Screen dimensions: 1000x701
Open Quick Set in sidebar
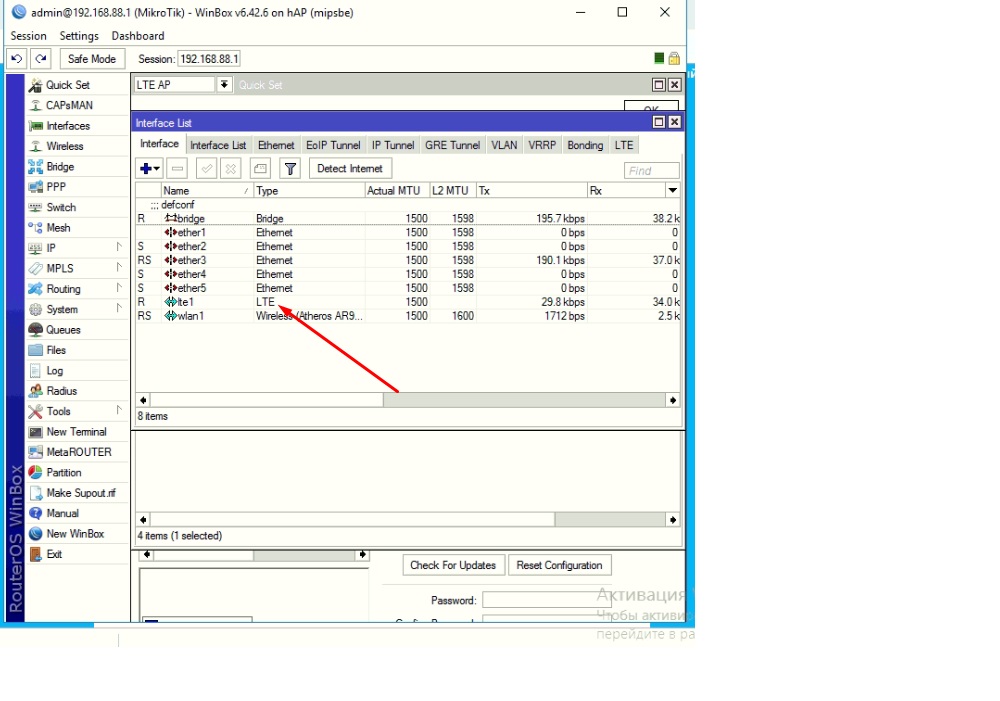[x=68, y=85]
